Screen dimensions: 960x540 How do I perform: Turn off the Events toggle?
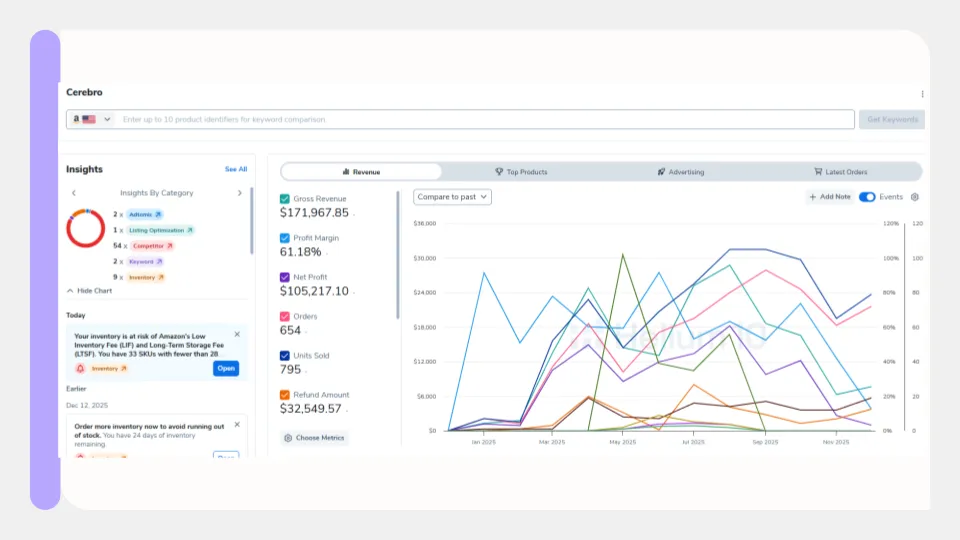click(x=867, y=197)
